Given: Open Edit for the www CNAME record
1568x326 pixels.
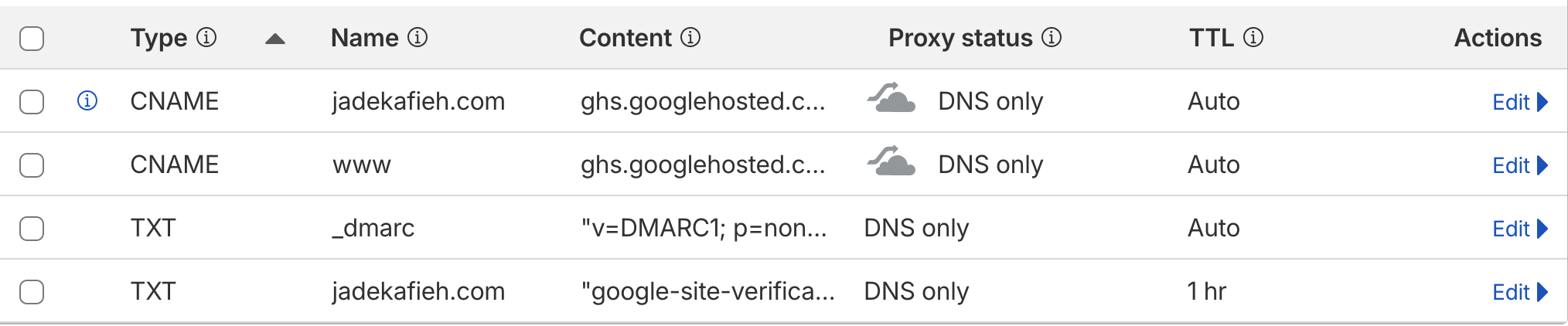Looking at the screenshot, I should [x=1519, y=165].
